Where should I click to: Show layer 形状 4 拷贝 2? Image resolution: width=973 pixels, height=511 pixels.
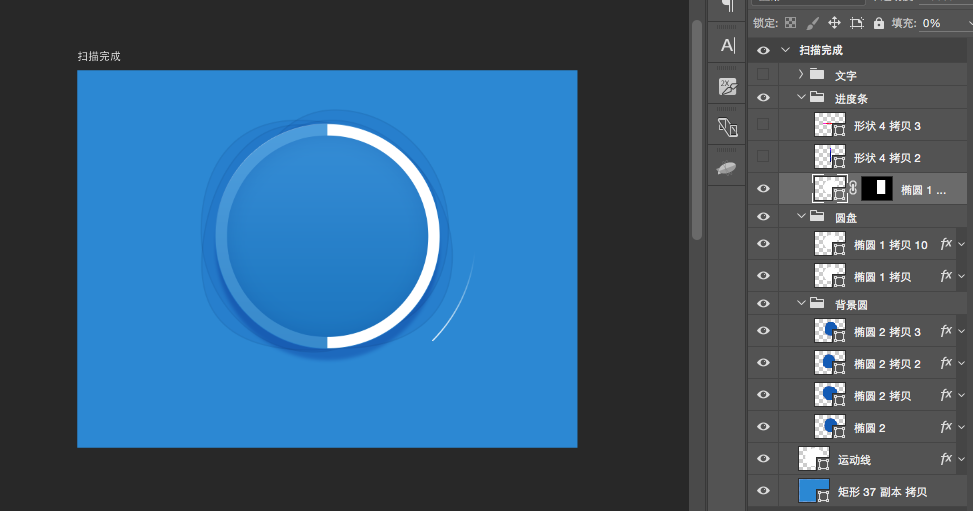click(x=763, y=156)
